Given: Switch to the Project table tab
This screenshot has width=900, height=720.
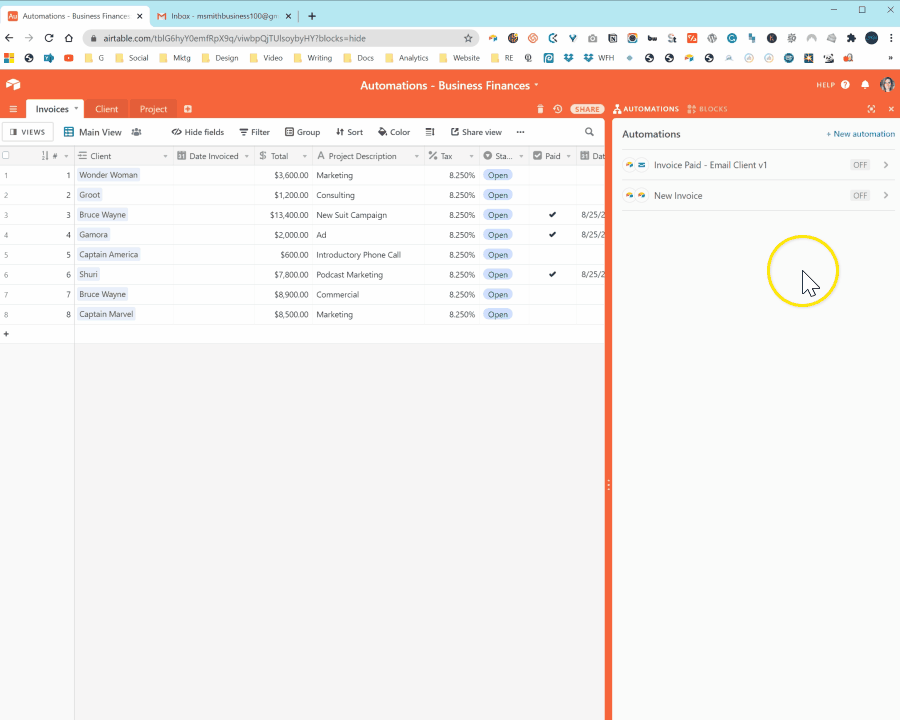Looking at the screenshot, I should click(x=153, y=109).
